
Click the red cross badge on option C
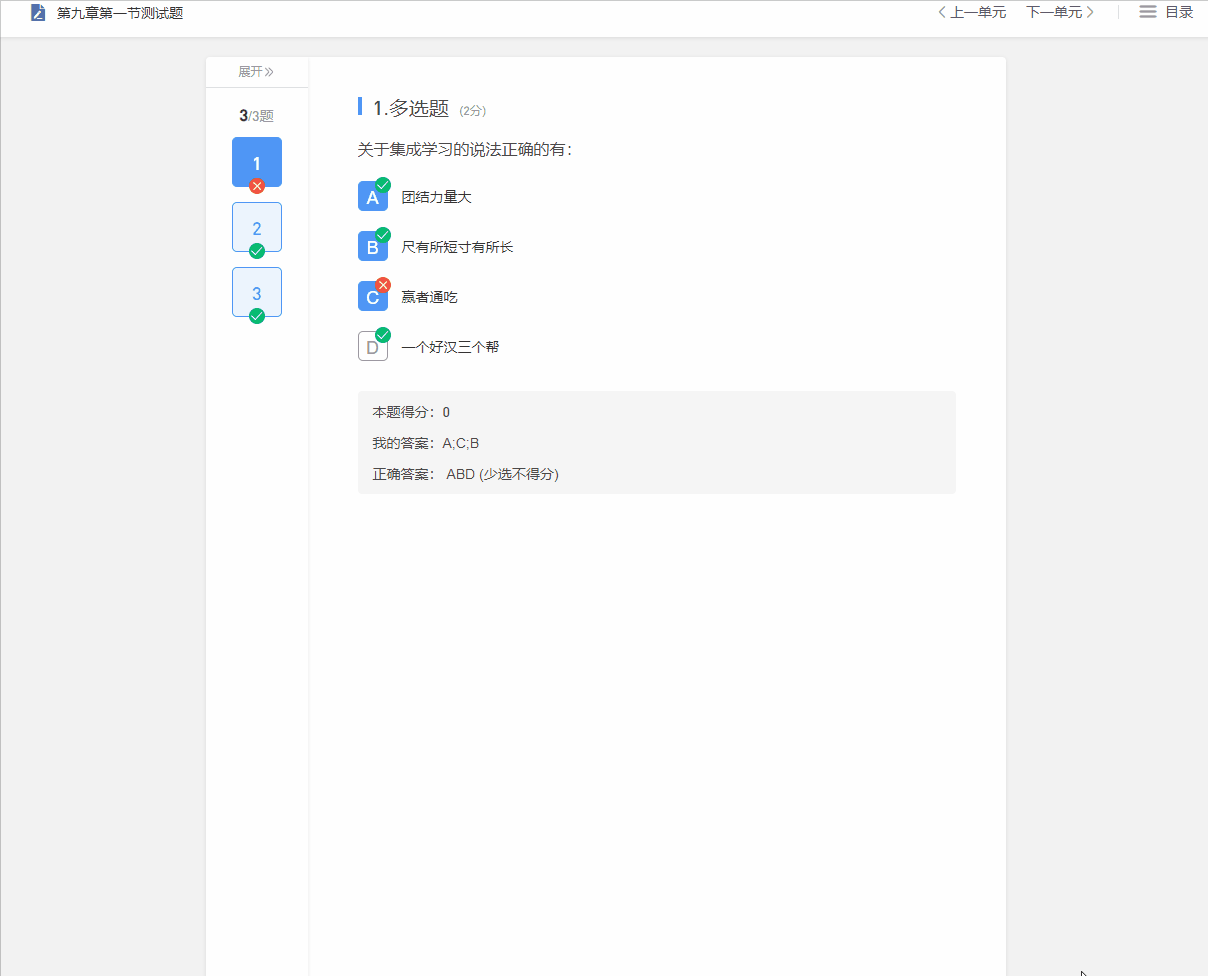[383, 285]
